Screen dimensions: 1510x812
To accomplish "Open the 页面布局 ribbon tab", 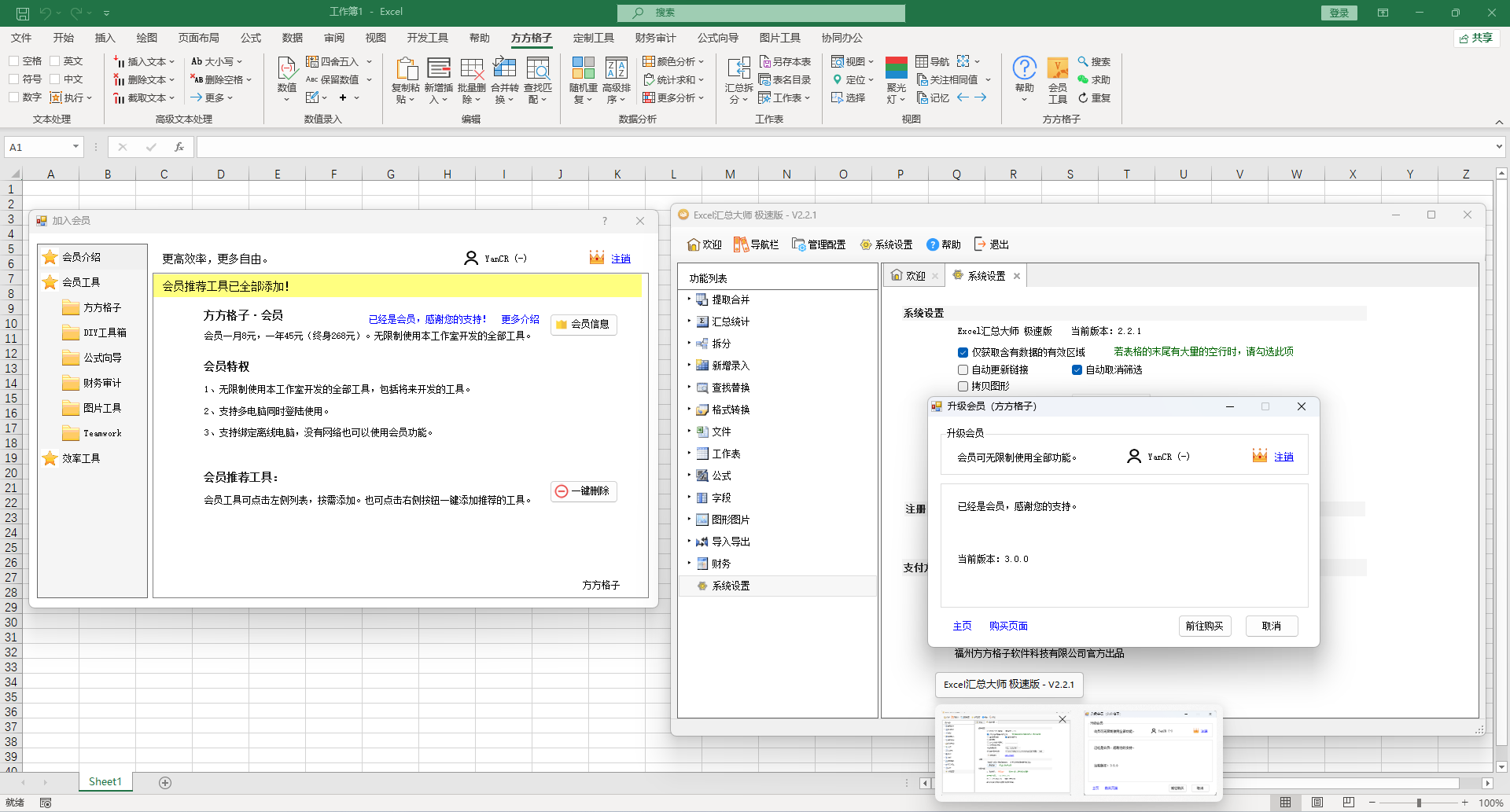I will (198, 38).
